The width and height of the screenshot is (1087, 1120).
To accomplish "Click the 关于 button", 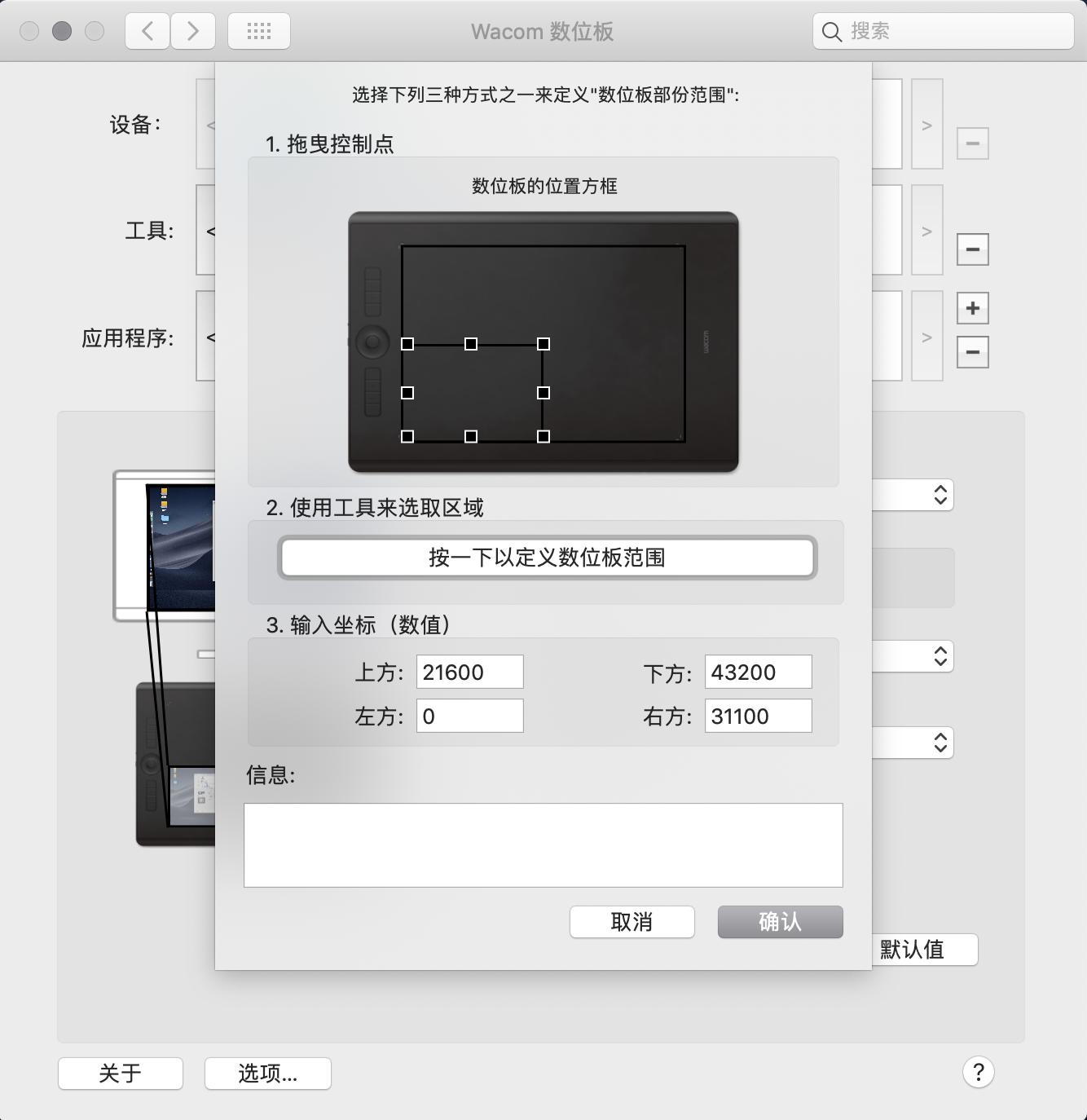I will tap(120, 1074).
